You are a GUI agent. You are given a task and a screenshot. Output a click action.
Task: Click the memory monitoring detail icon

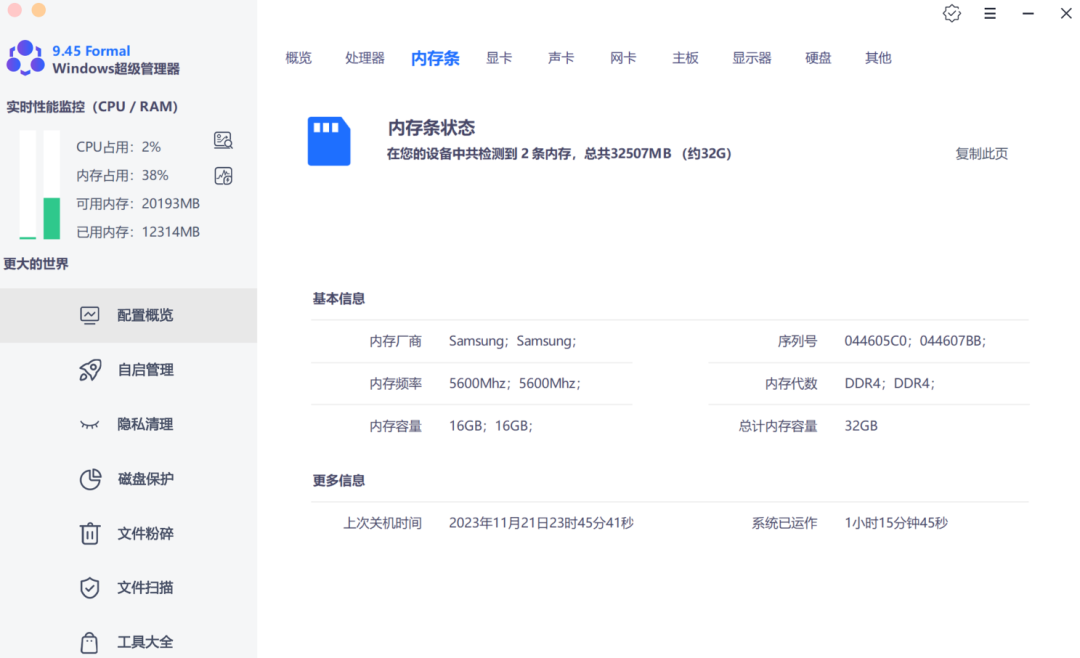pyautogui.click(x=223, y=175)
